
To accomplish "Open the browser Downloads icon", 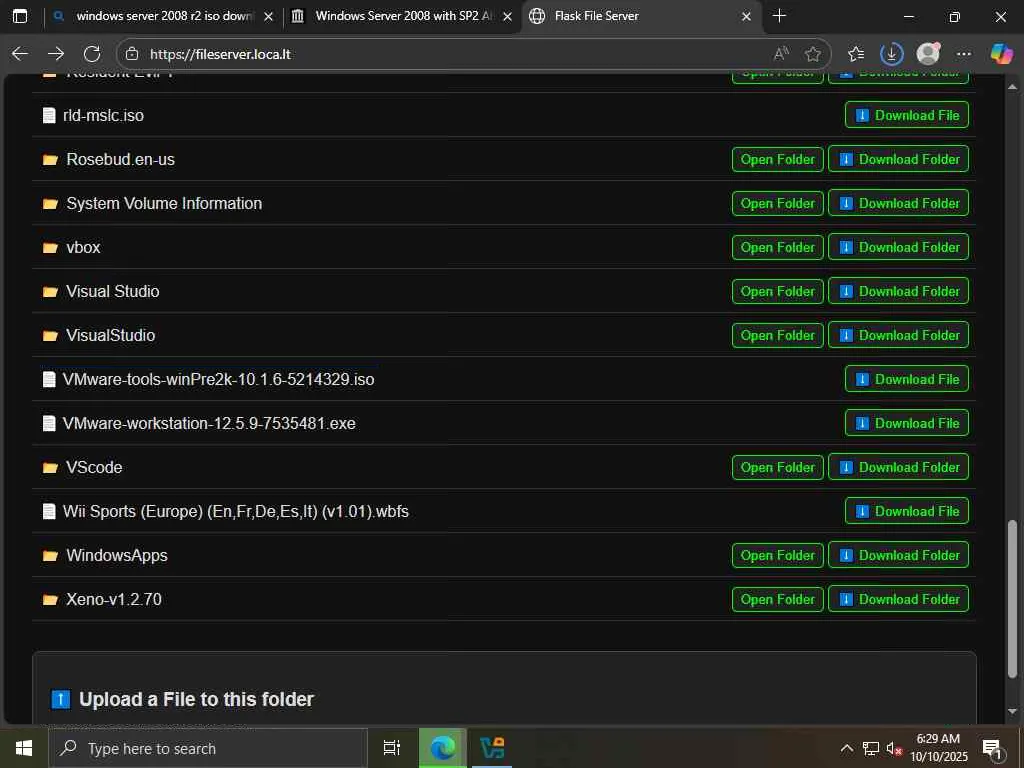I will point(891,54).
